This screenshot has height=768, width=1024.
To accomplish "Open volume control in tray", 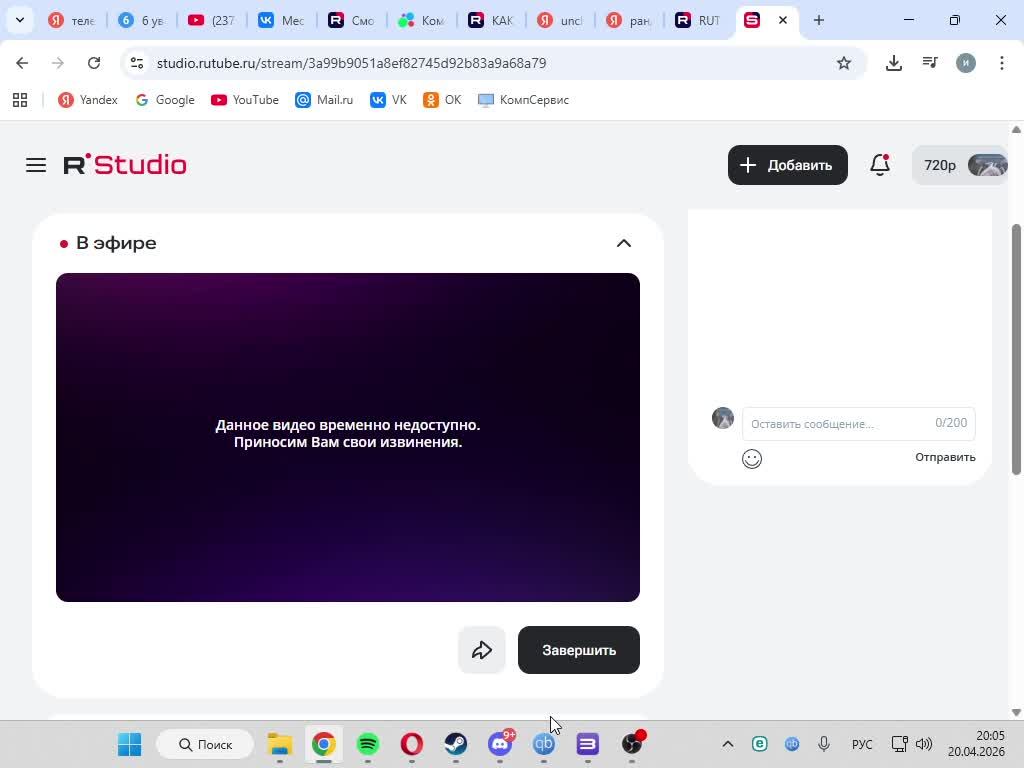I will (x=924, y=744).
